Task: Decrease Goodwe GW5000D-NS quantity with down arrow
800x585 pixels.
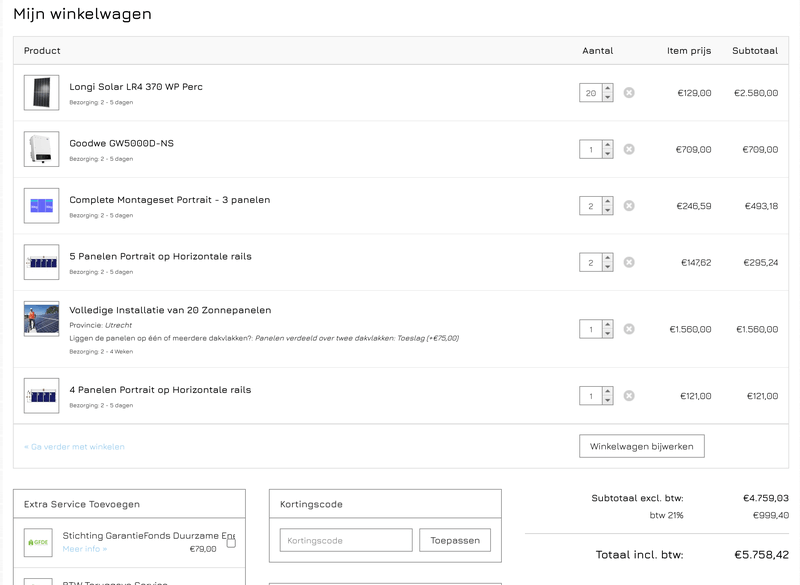Action: point(608,155)
